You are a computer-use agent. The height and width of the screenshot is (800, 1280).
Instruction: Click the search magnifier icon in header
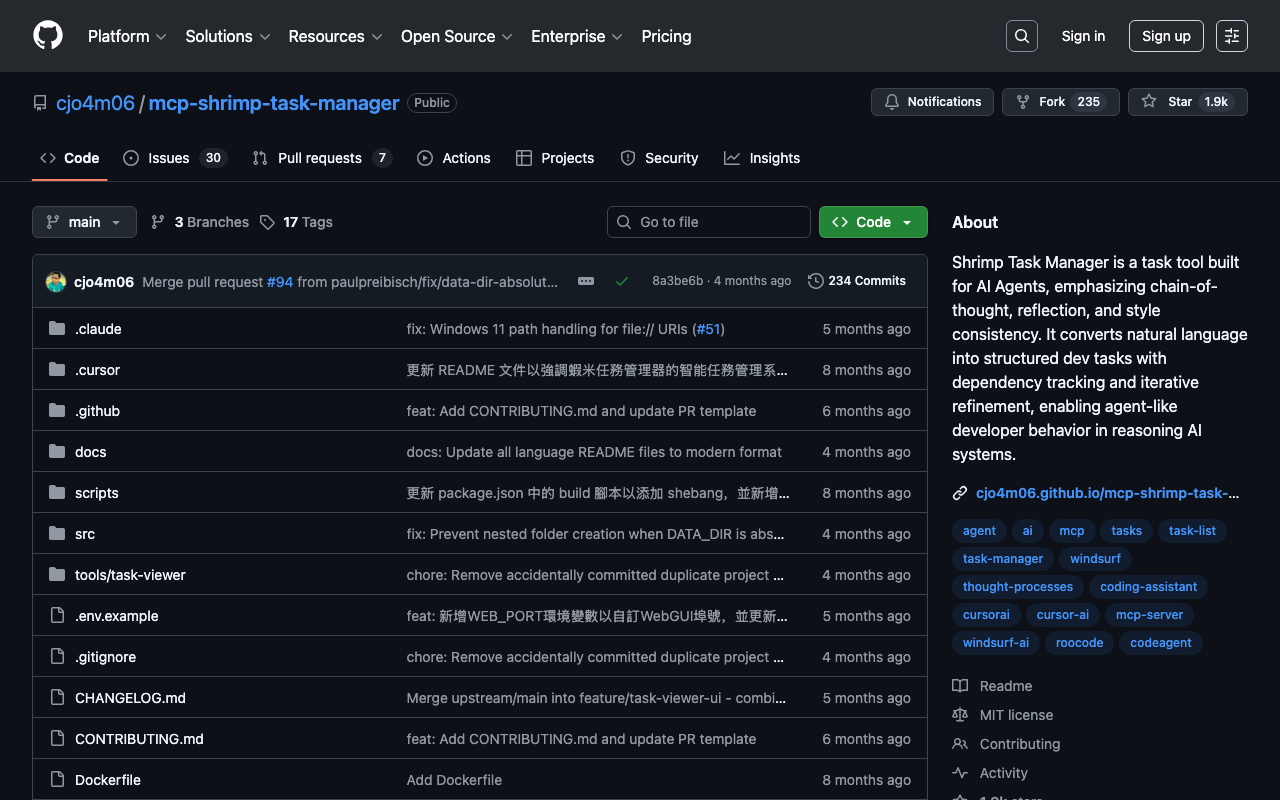1022,36
